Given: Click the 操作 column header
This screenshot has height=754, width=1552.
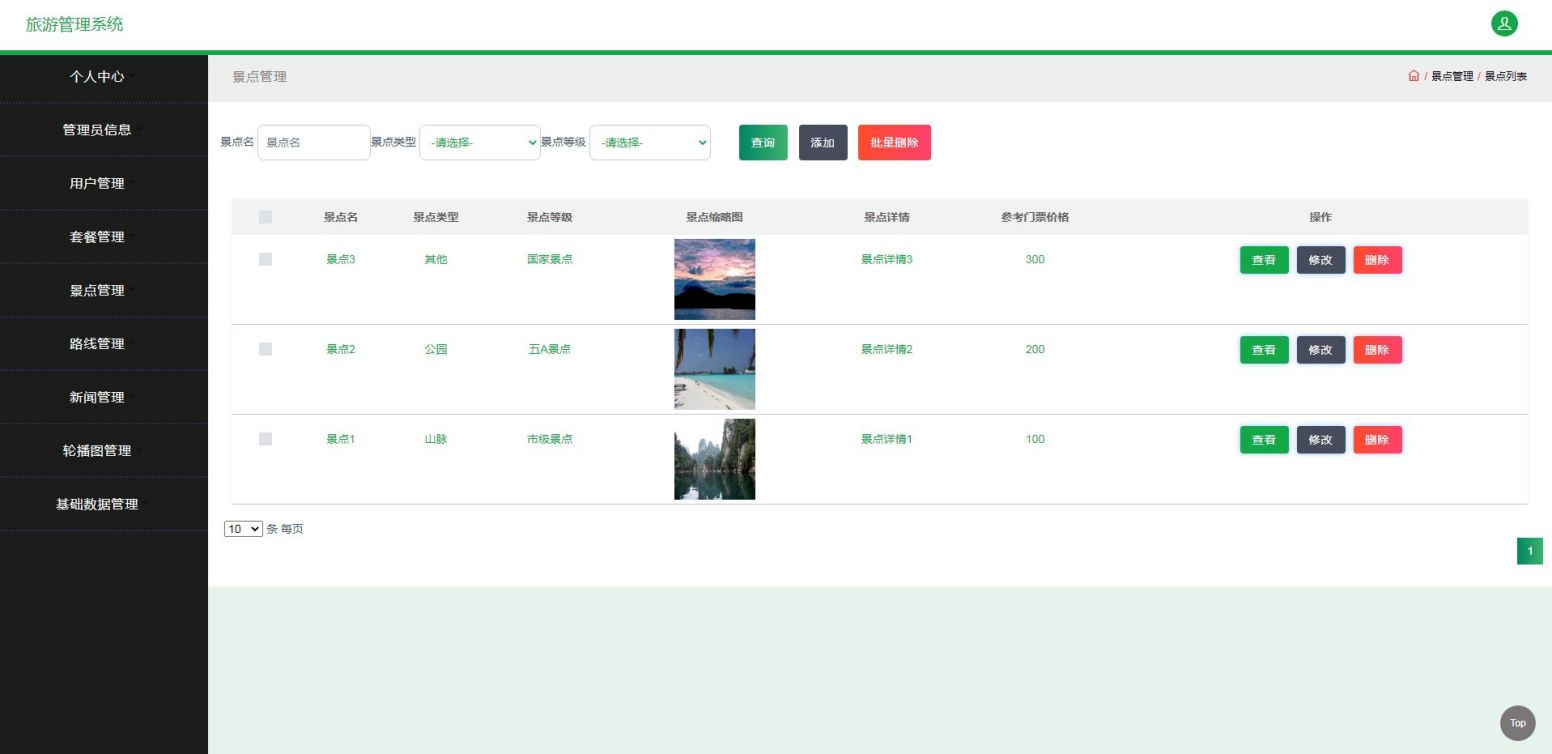Looking at the screenshot, I should pyautogui.click(x=1321, y=217).
